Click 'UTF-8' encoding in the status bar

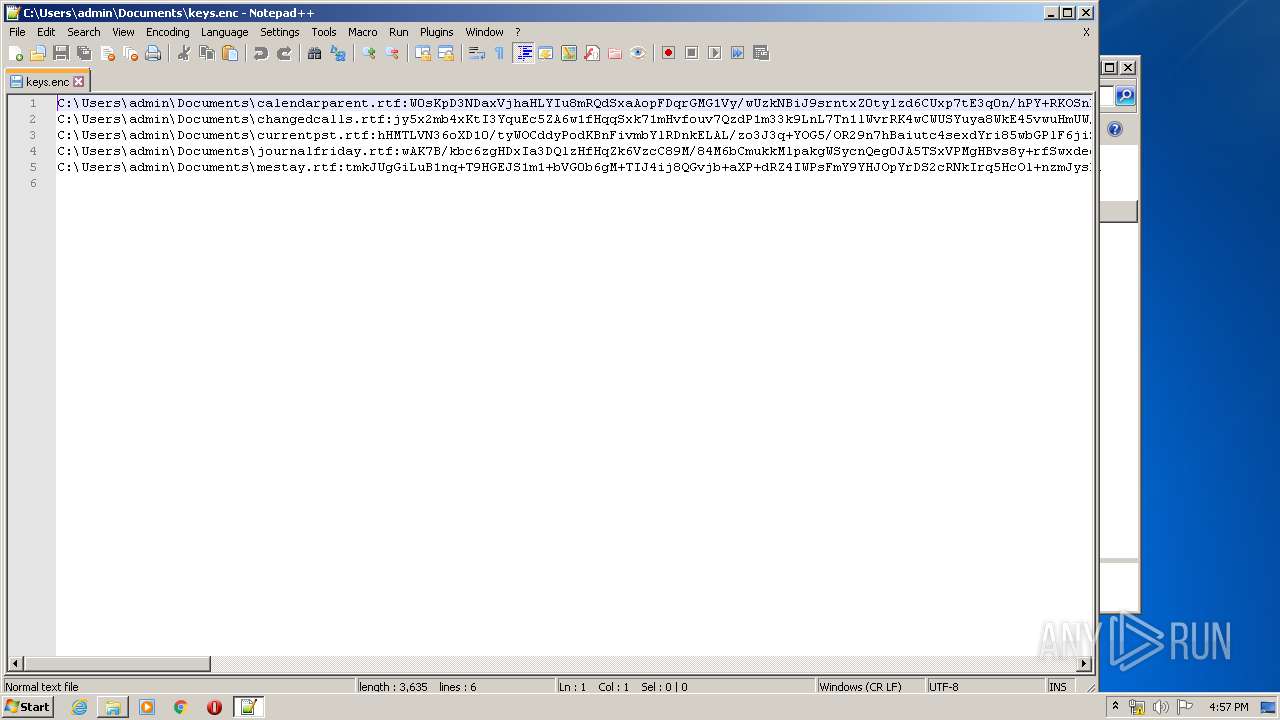(943, 687)
